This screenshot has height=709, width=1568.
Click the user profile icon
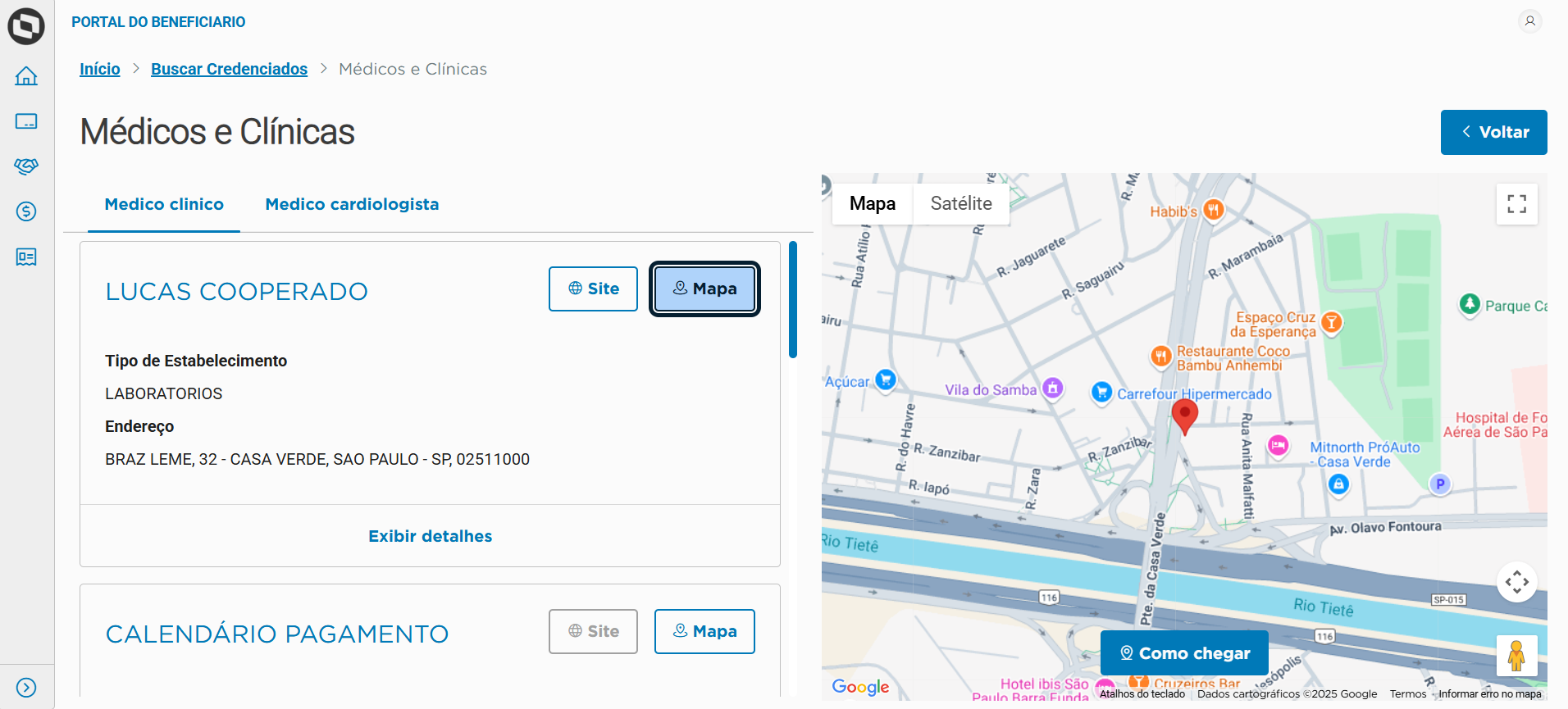pos(1529,21)
